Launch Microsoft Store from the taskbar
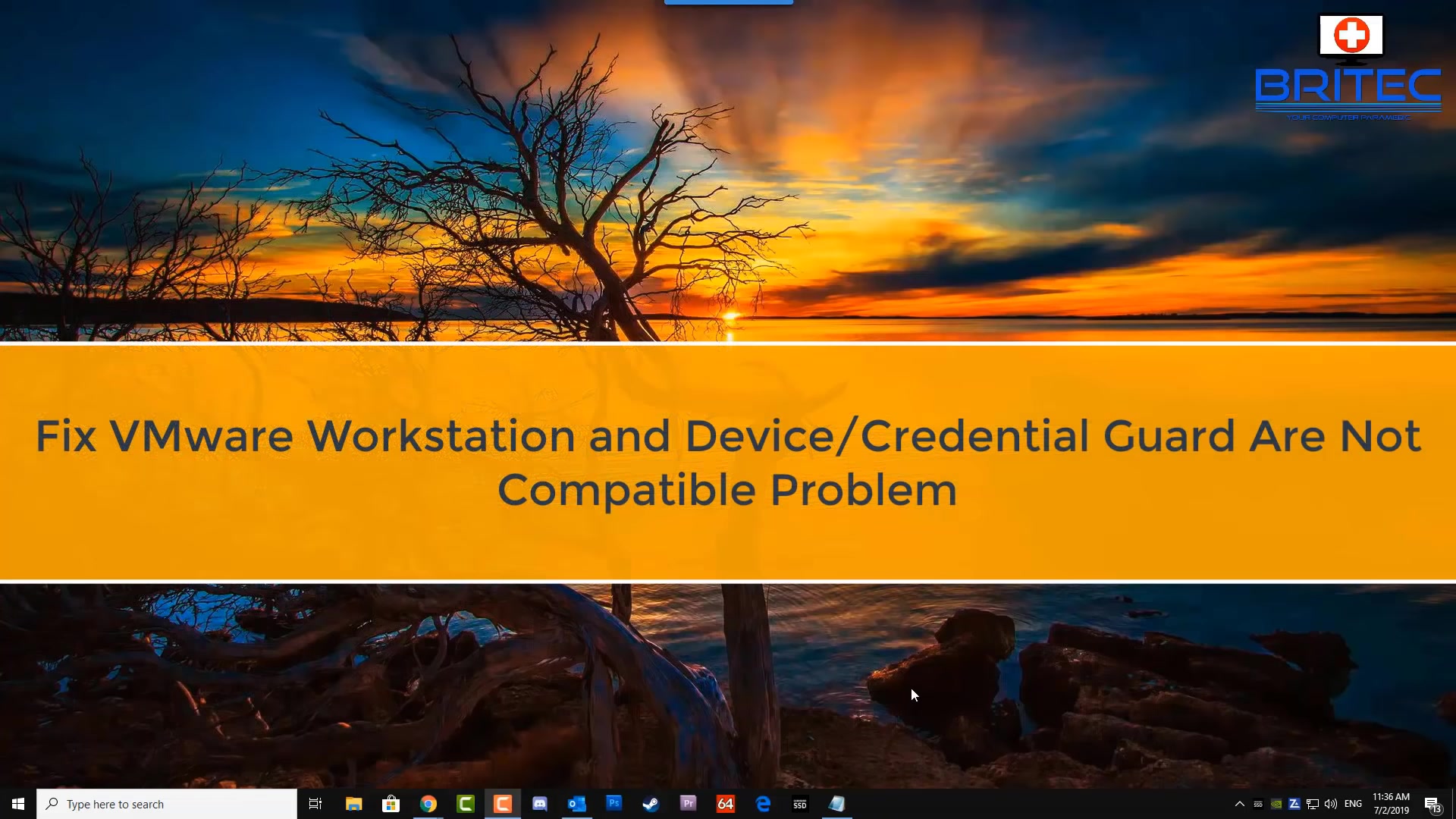This screenshot has width=1456, height=819. click(x=391, y=804)
